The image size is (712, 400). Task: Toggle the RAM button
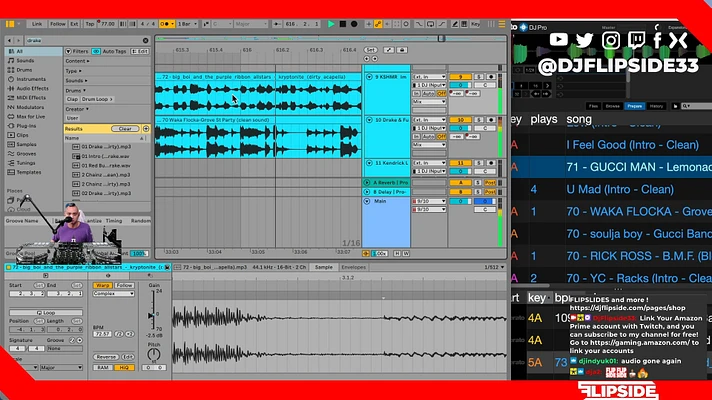point(103,367)
